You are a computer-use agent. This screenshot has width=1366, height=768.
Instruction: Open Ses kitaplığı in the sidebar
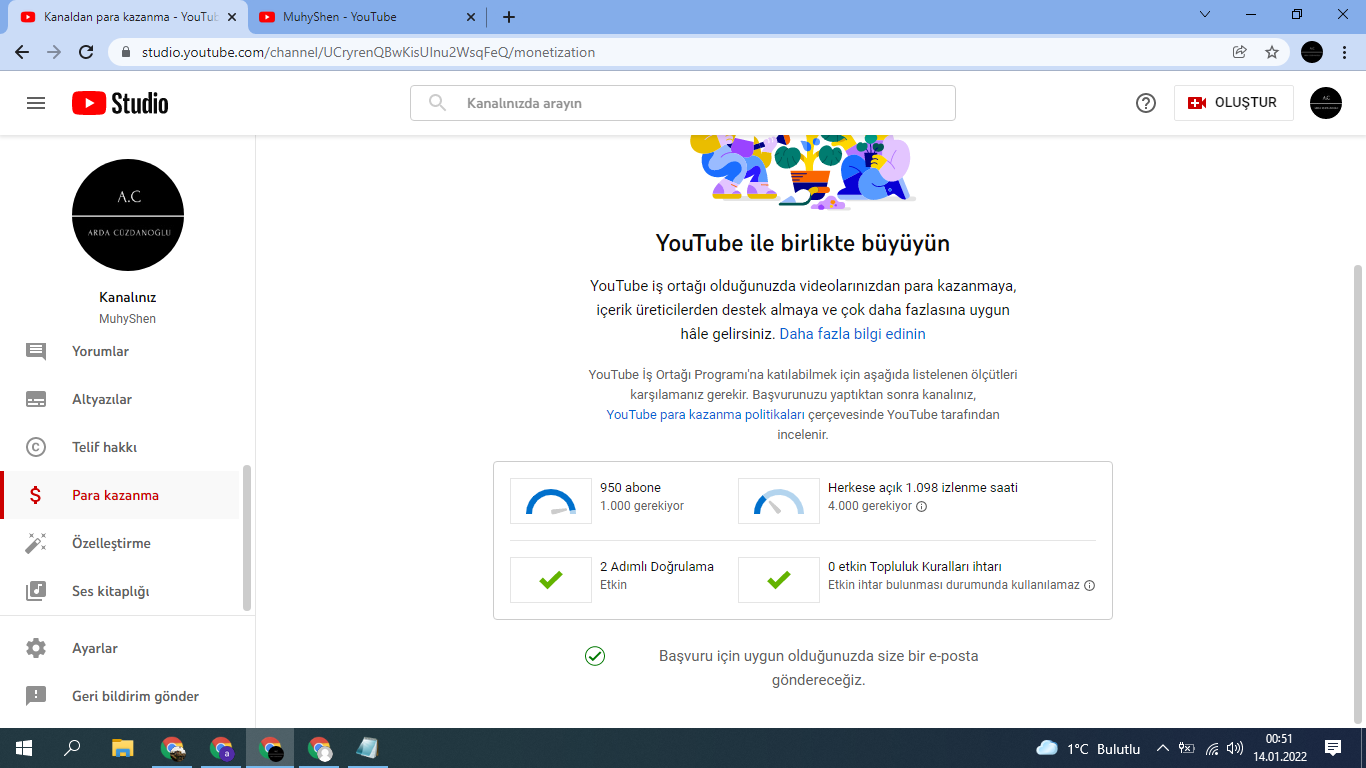tap(120, 591)
